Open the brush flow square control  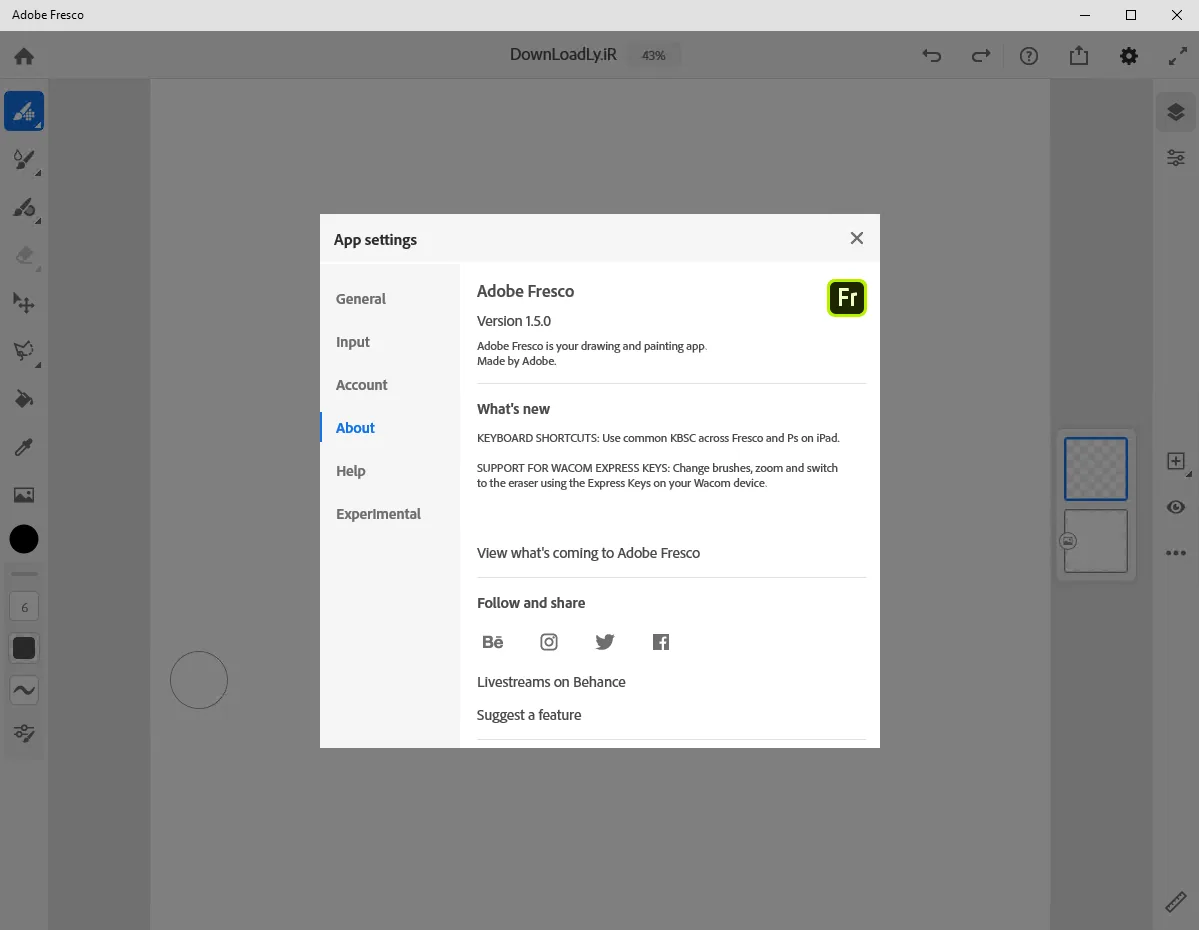[24, 649]
